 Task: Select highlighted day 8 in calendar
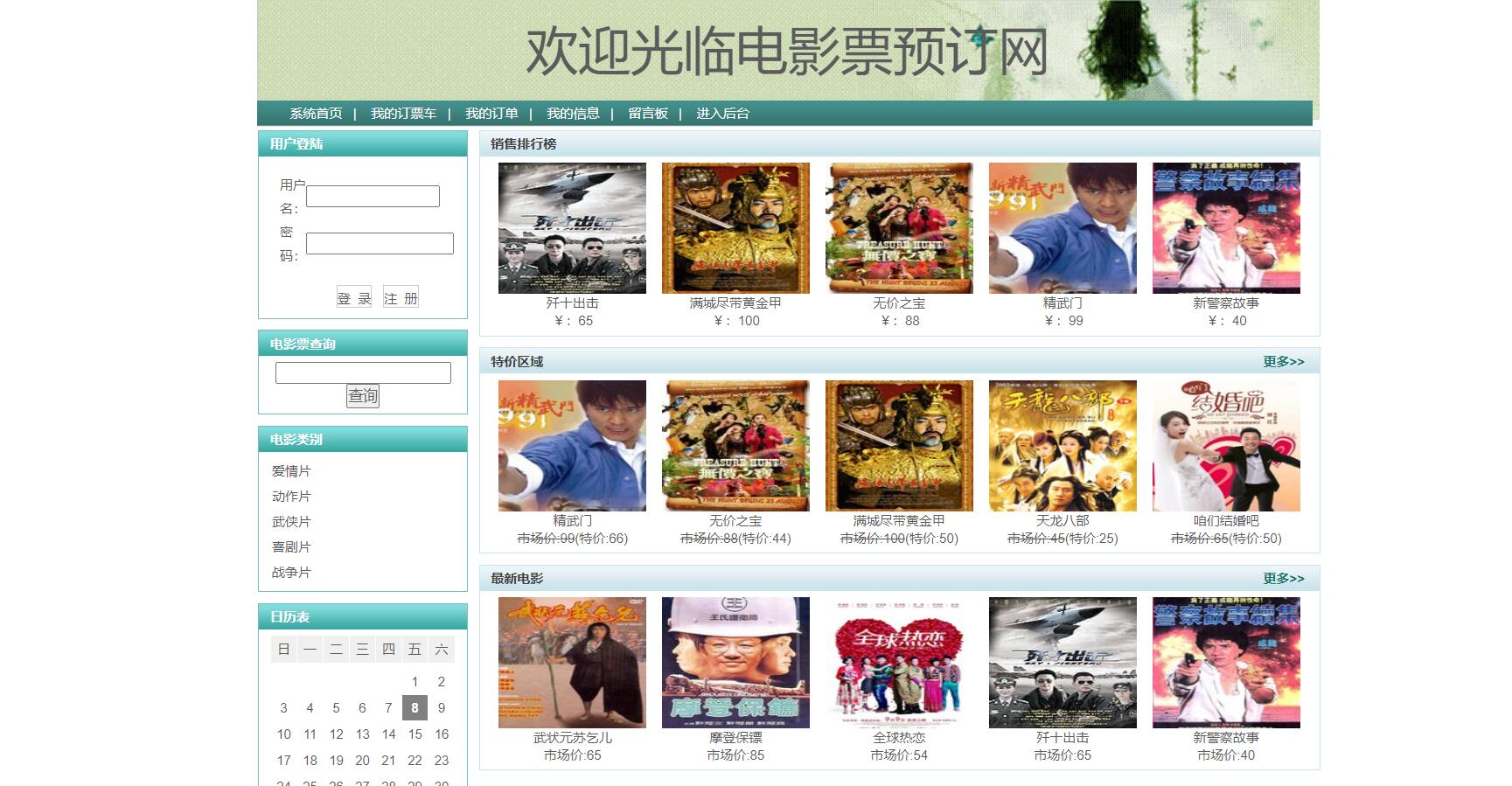(415, 708)
